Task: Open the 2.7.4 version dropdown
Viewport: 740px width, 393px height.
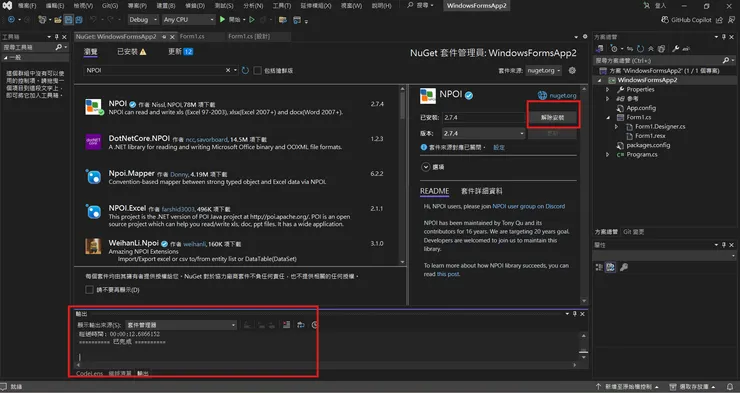Action: [483, 134]
